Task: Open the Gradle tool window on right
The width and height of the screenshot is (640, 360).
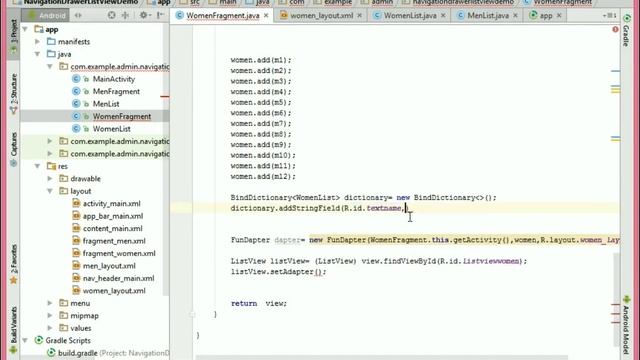Action: click(x=627, y=30)
